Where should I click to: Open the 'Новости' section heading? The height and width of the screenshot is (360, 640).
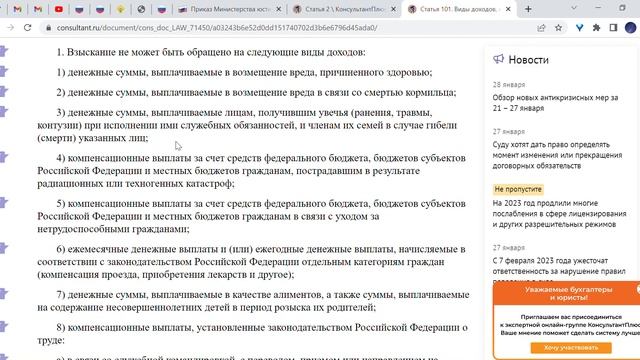point(528,60)
